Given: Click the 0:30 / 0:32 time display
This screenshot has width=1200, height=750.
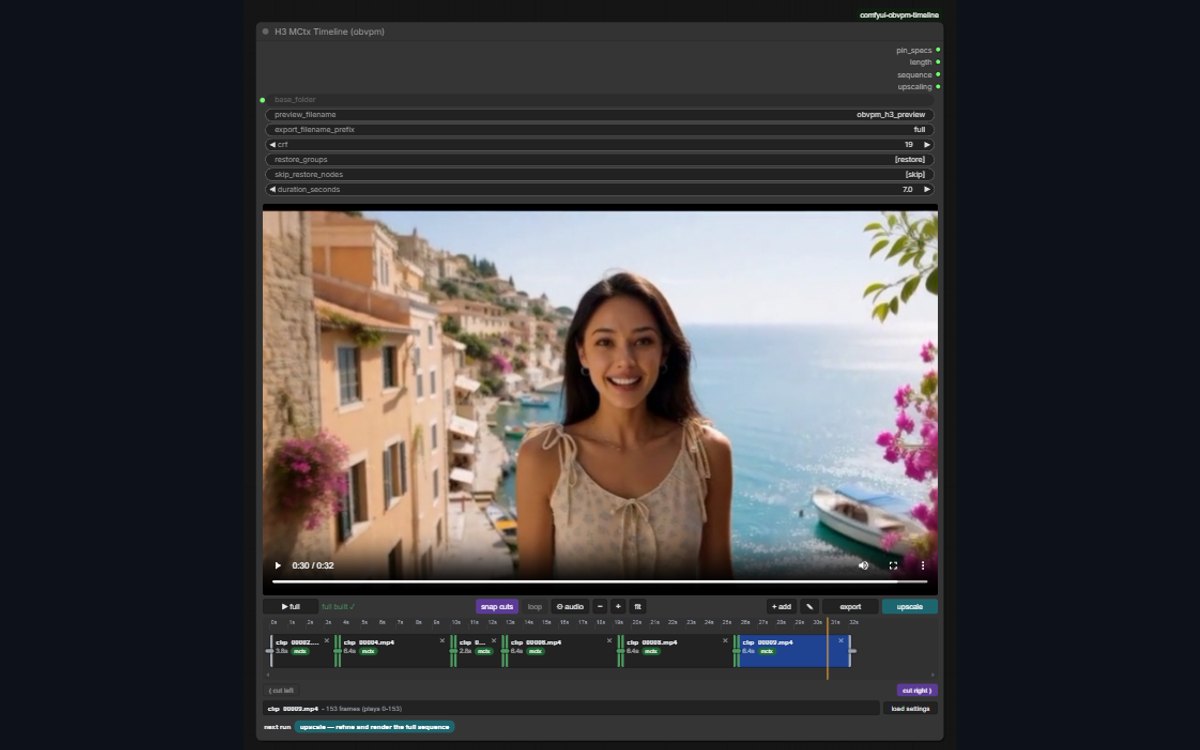Looking at the screenshot, I should coord(313,565).
